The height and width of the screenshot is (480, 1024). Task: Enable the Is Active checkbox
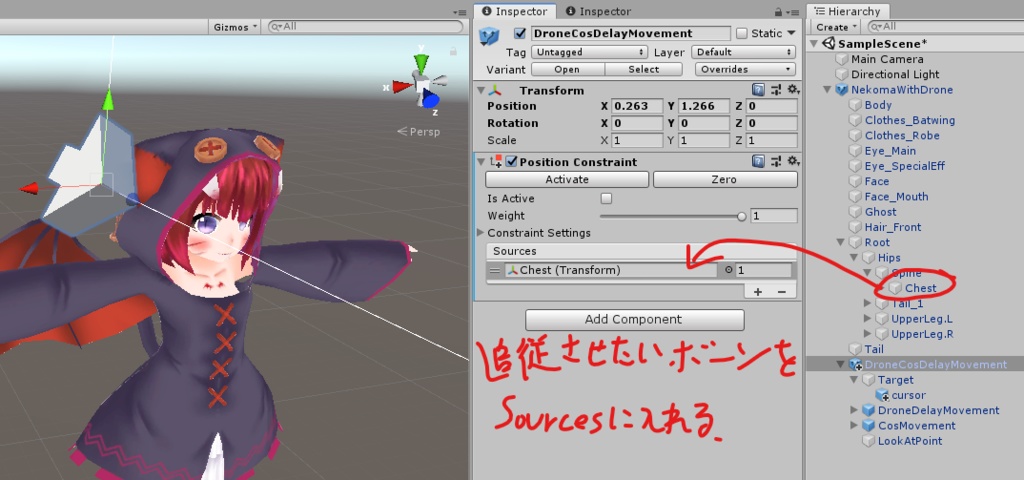tap(606, 199)
